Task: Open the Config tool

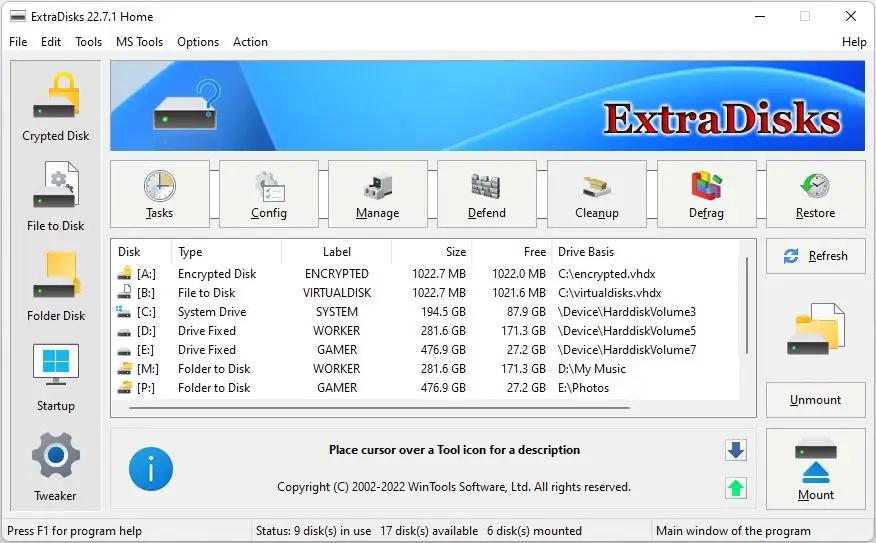Action: (269, 194)
